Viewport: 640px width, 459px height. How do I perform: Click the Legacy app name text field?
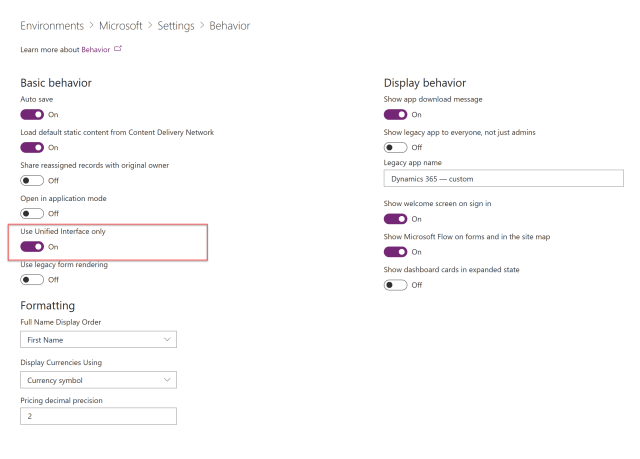click(x=503, y=179)
